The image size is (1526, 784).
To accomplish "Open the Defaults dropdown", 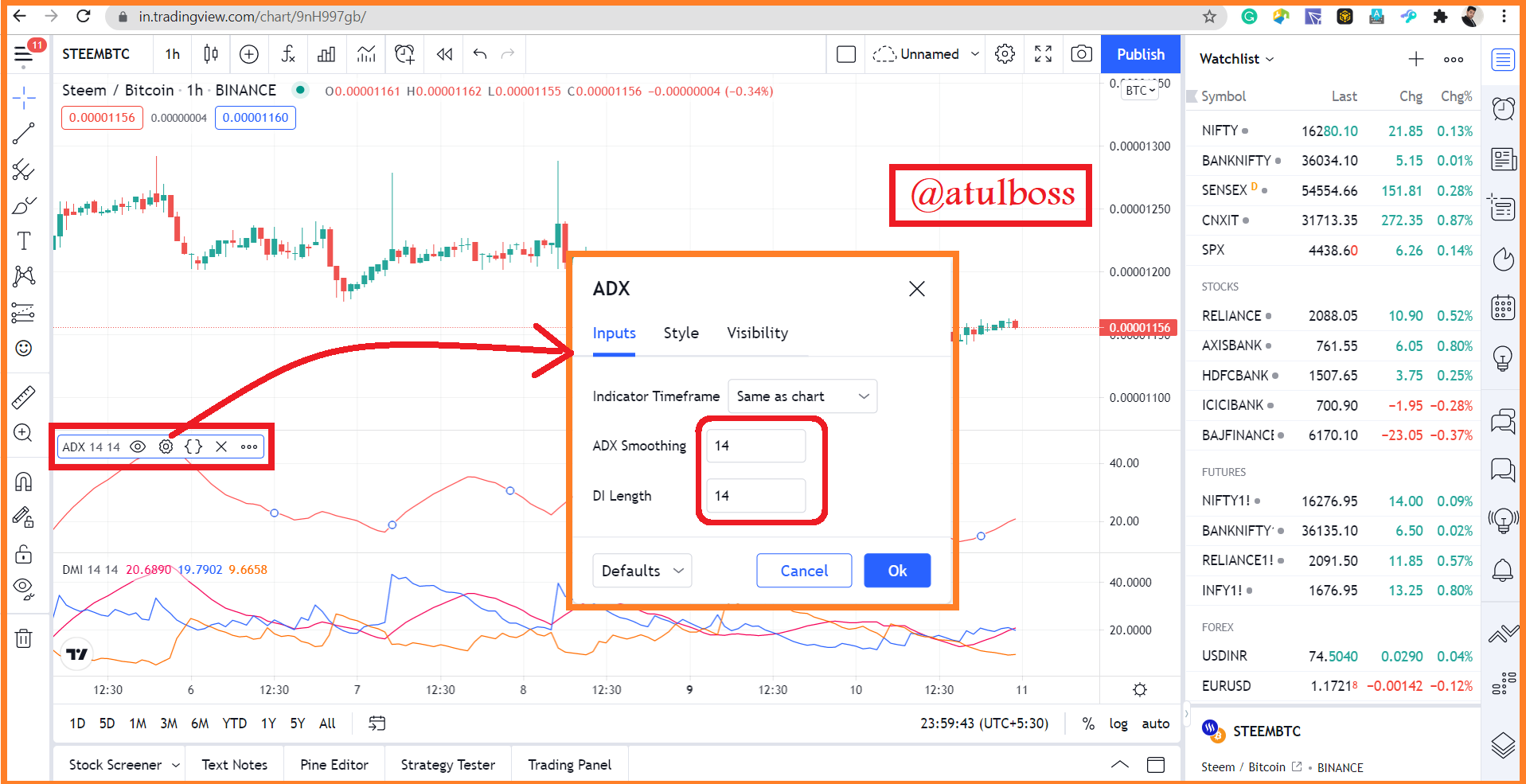I will pyautogui.click(x=642, y=571).
